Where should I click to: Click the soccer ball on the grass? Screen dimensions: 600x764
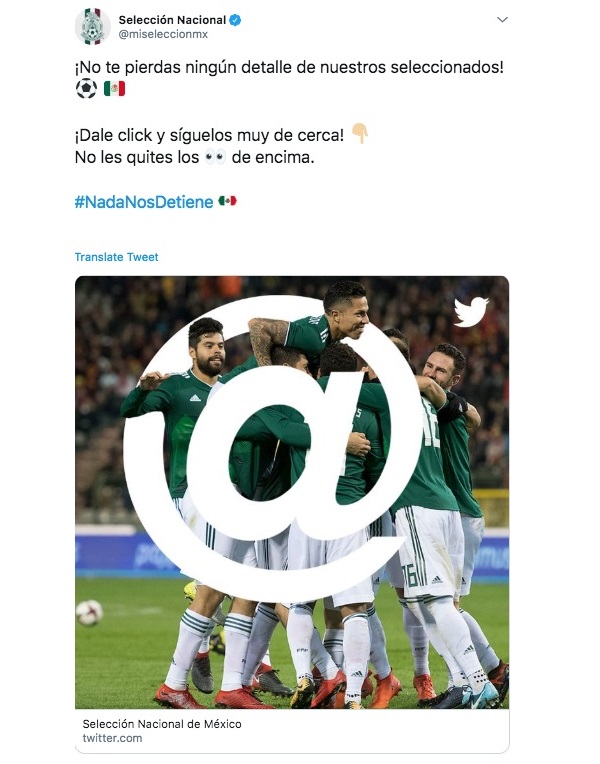[89, 612]
